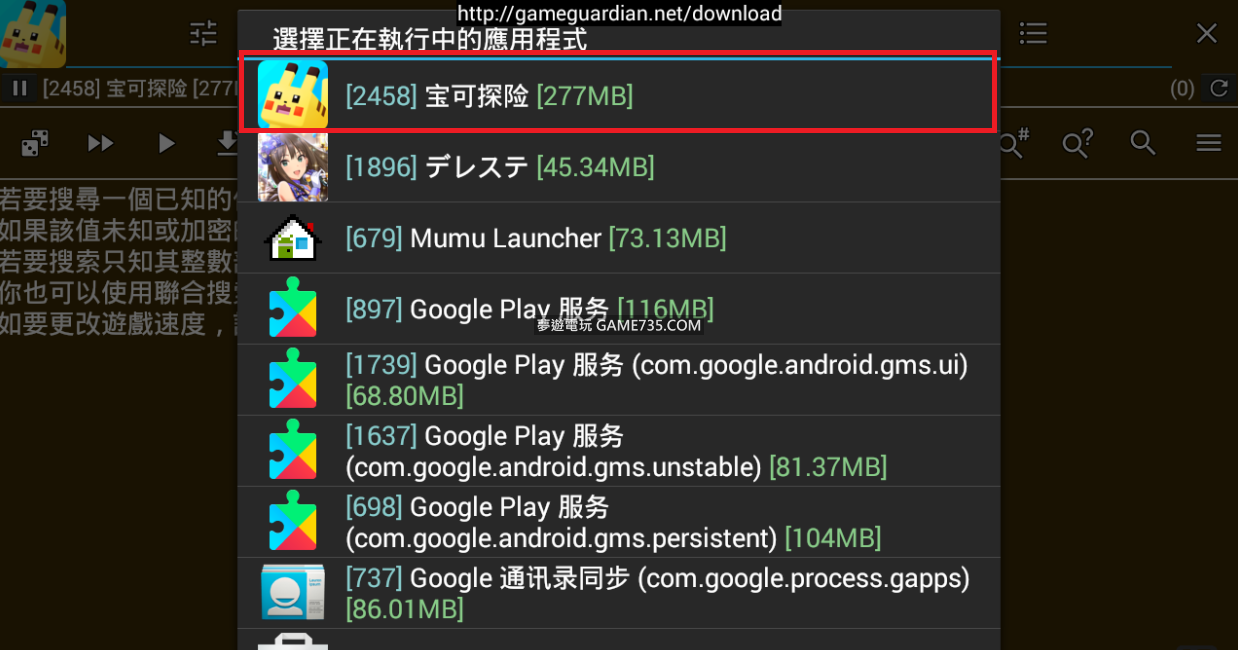Select 宝可探险 process from the list
The height and width of the screenshot is (650, 1238).
coord(618,96)
